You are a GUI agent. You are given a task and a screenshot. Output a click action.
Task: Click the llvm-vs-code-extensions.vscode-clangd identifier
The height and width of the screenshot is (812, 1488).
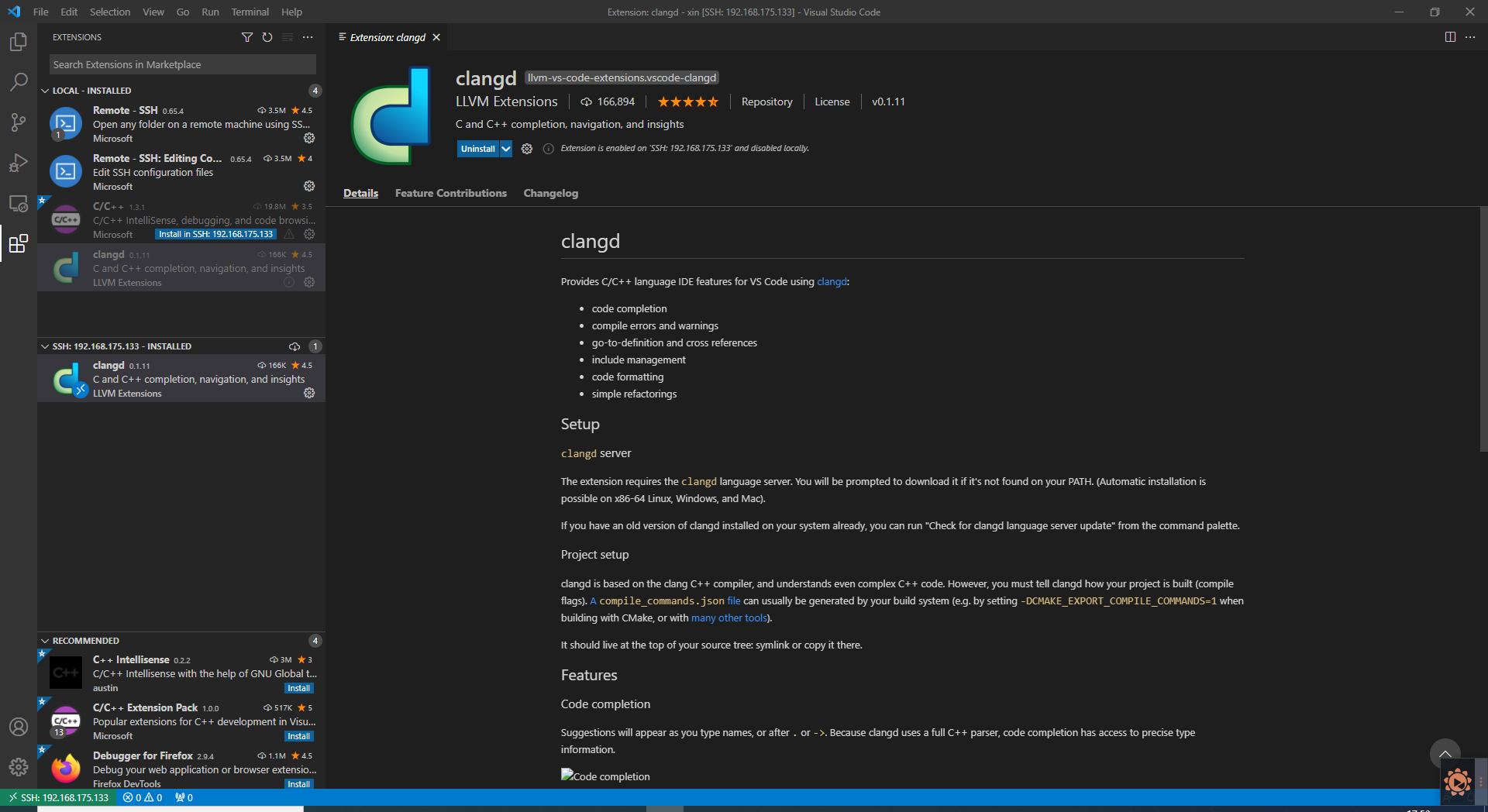(622, 77)
